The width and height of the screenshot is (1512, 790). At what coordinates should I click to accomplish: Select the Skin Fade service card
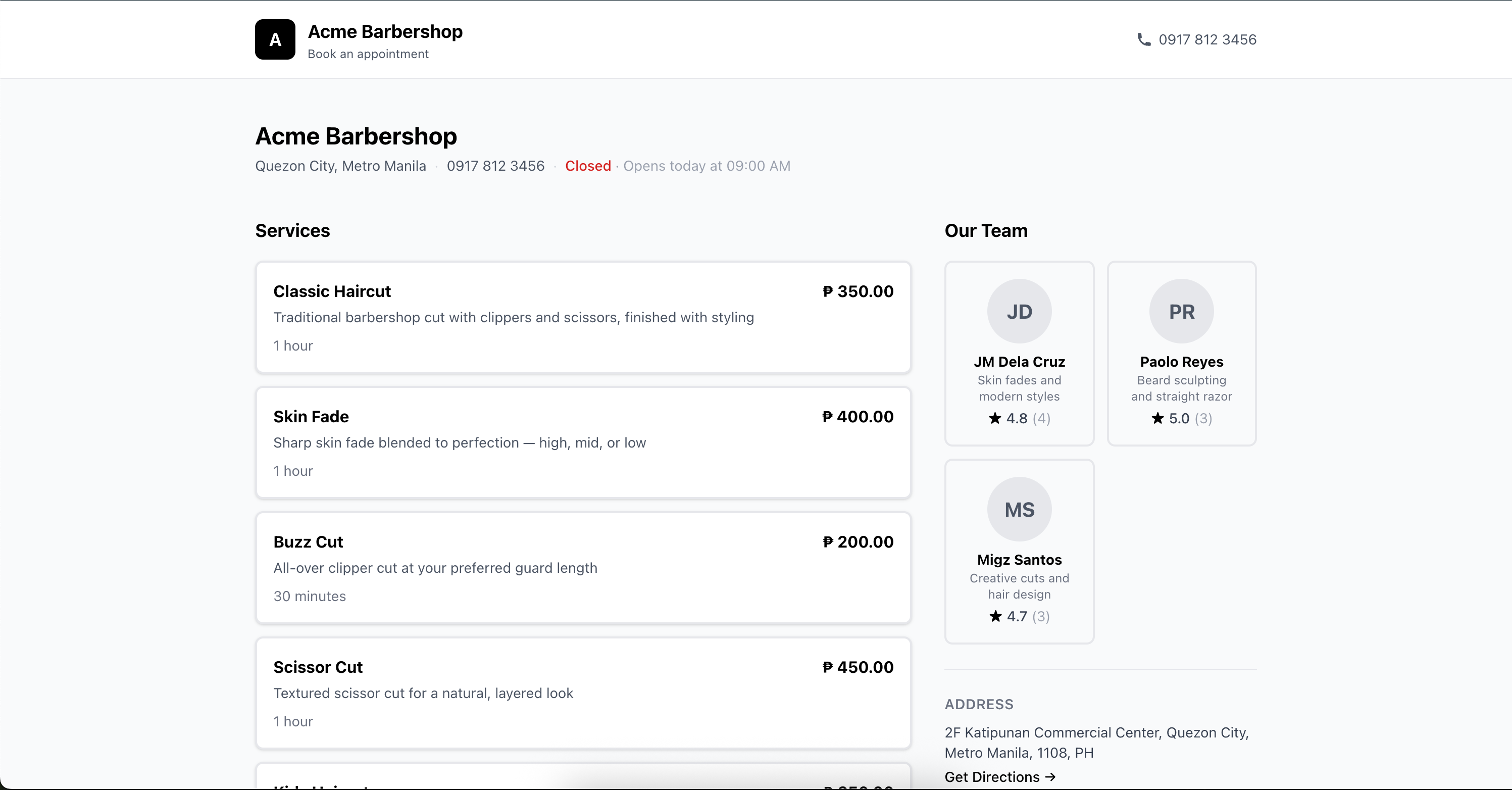(583, 442)
